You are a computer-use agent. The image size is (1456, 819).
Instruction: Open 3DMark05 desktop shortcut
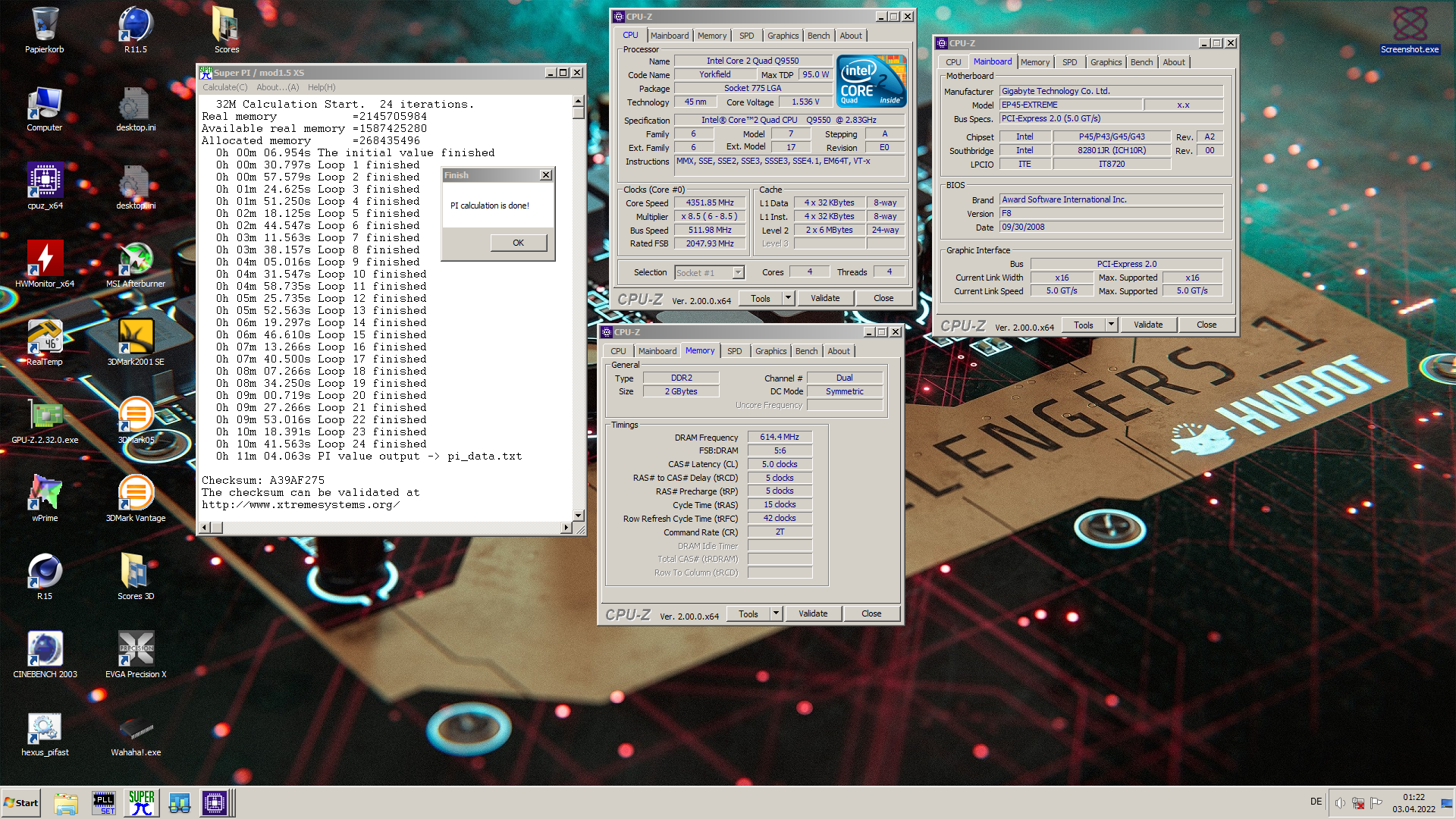pos(136,421)
